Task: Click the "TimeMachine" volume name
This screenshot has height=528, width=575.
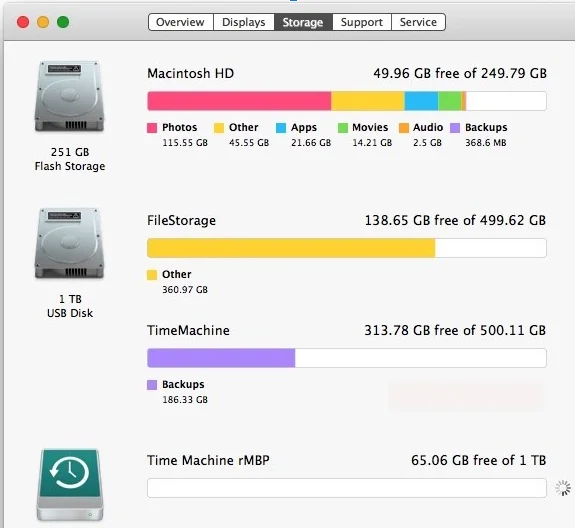Action: tap(188, 330)
